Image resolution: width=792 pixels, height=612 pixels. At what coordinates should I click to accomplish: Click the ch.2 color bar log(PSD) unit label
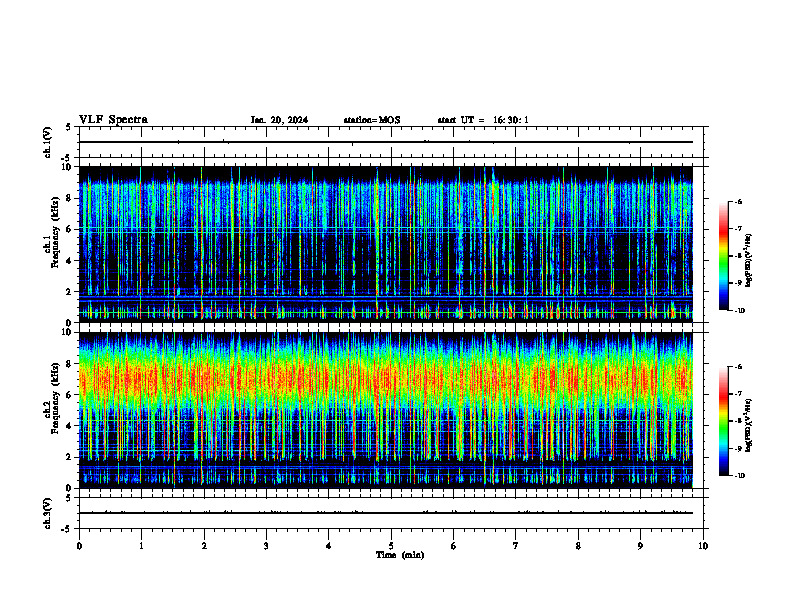pos(749,425)
